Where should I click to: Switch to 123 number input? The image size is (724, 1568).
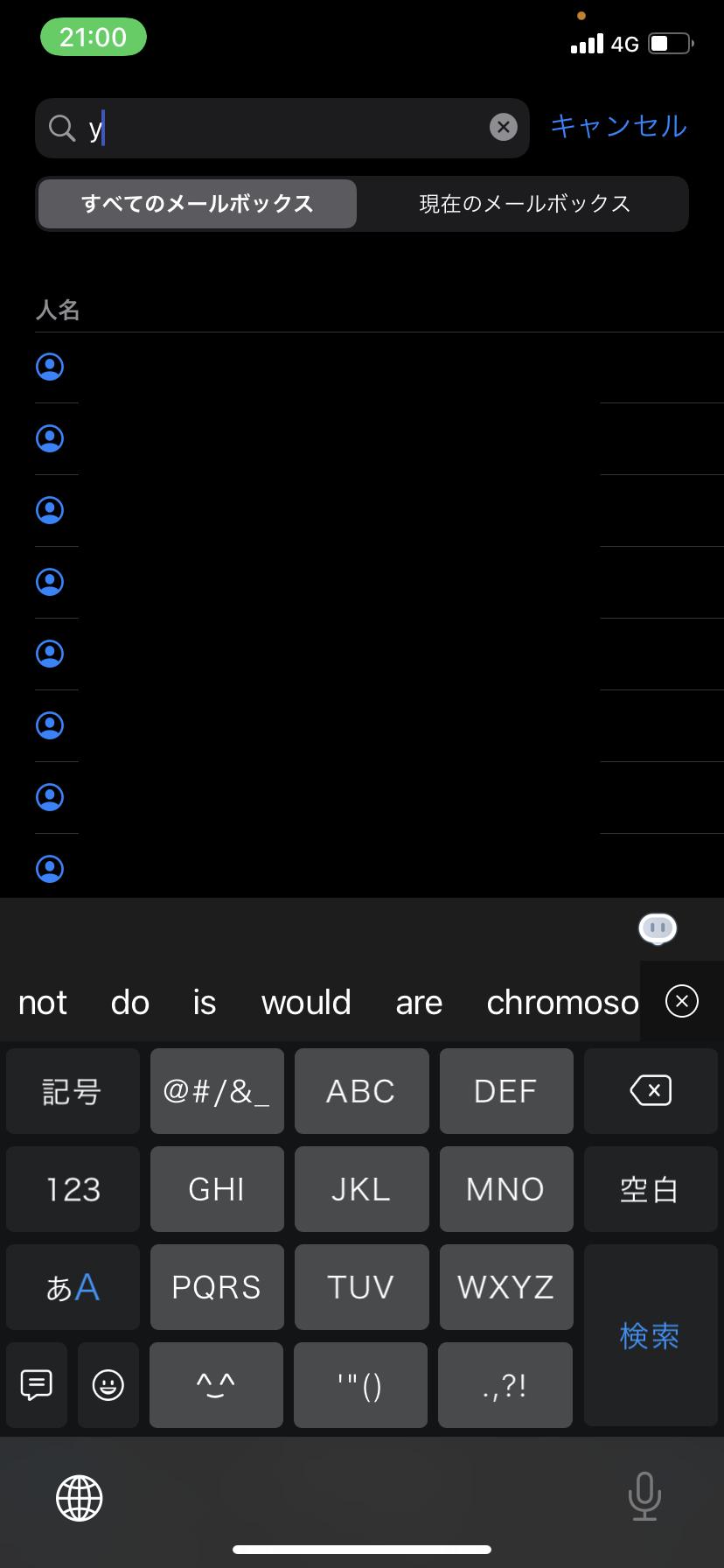pyautogui.click(x=73, y=1189)
